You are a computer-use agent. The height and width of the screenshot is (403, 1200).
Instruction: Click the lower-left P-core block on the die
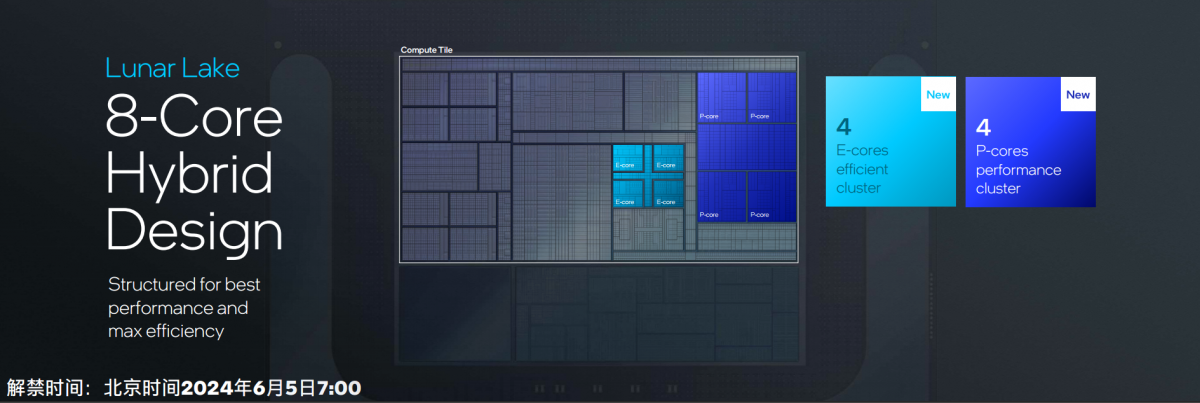coord(721,195)
